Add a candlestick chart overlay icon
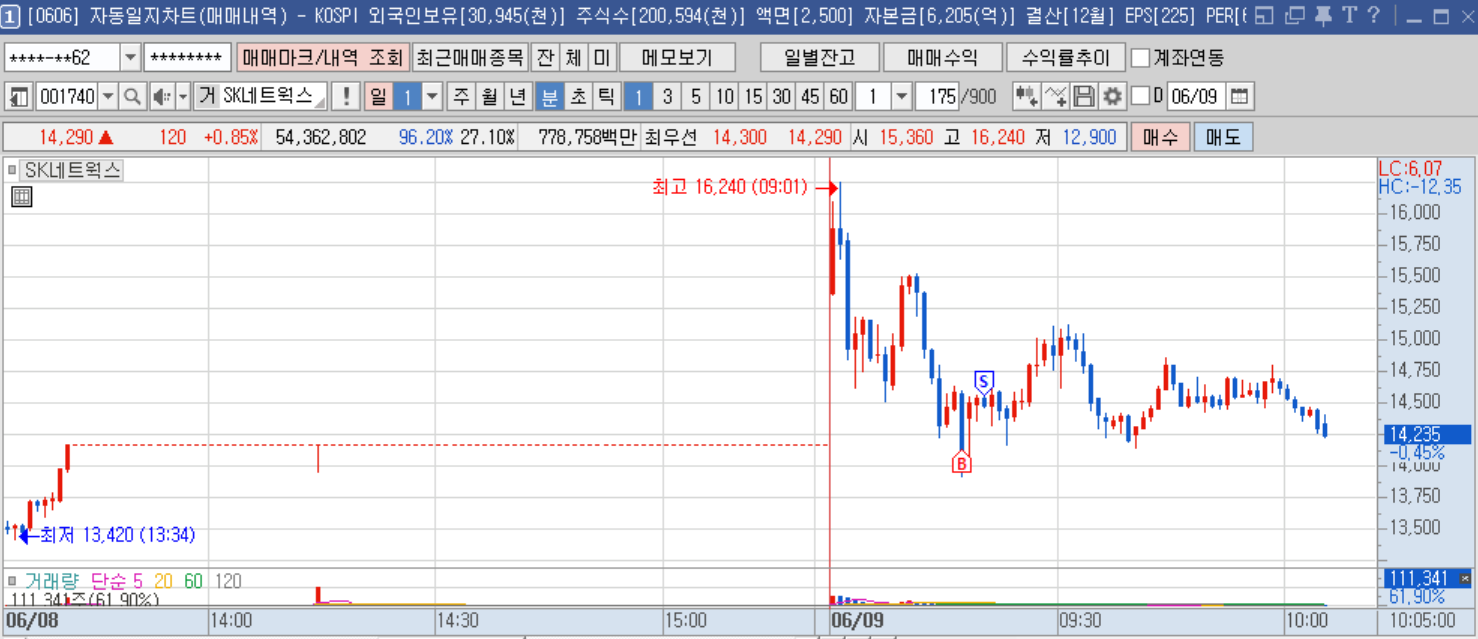 pyautogui.click(x=1026, y=97)
